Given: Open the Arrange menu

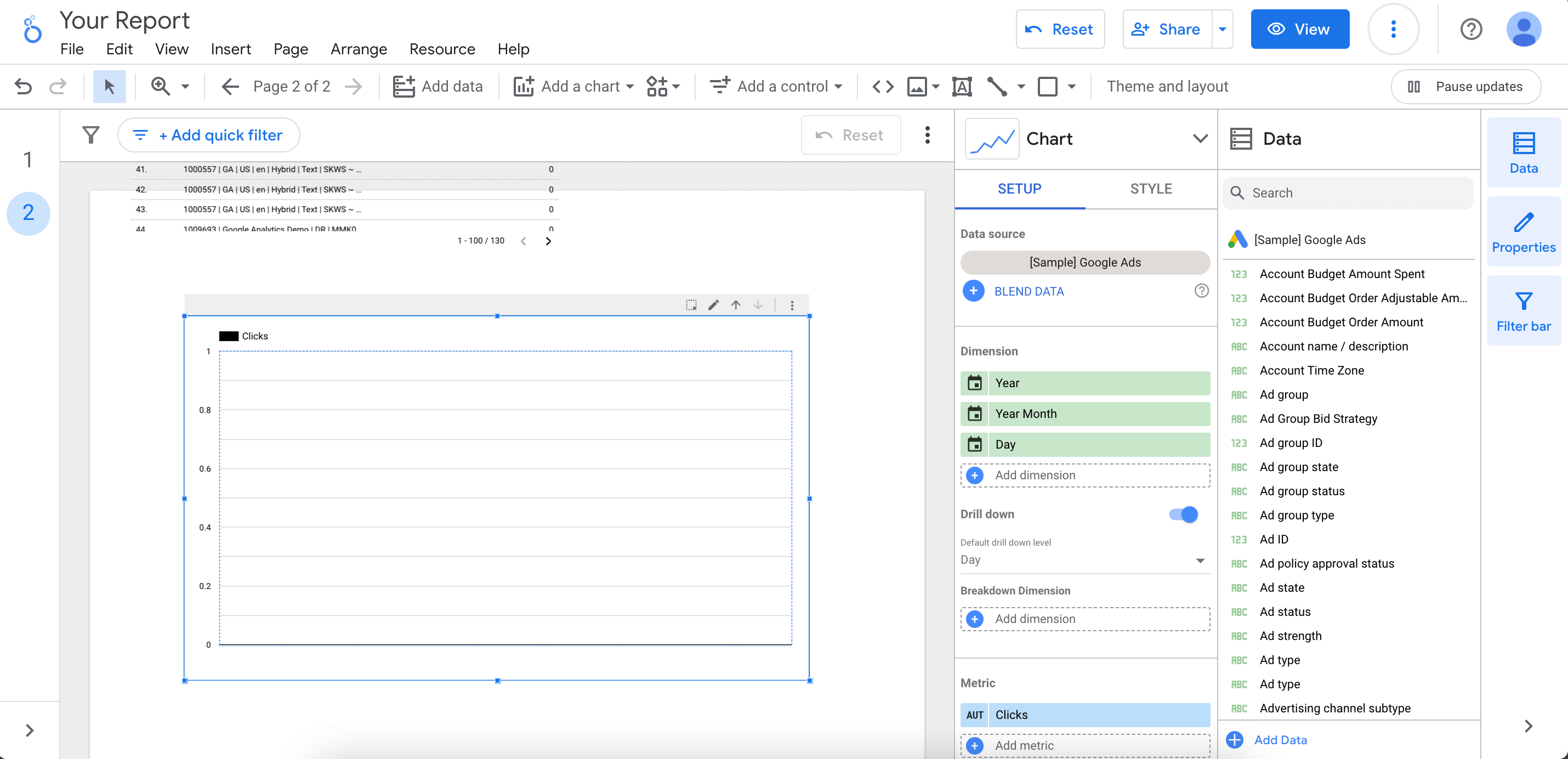Looking at the screenshot, I should click(359, 49).
